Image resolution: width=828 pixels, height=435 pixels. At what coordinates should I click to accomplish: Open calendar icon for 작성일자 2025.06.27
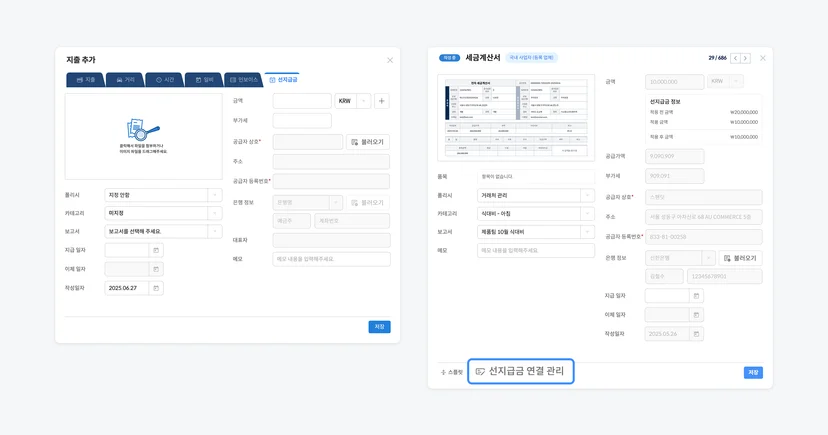point(156,288)
